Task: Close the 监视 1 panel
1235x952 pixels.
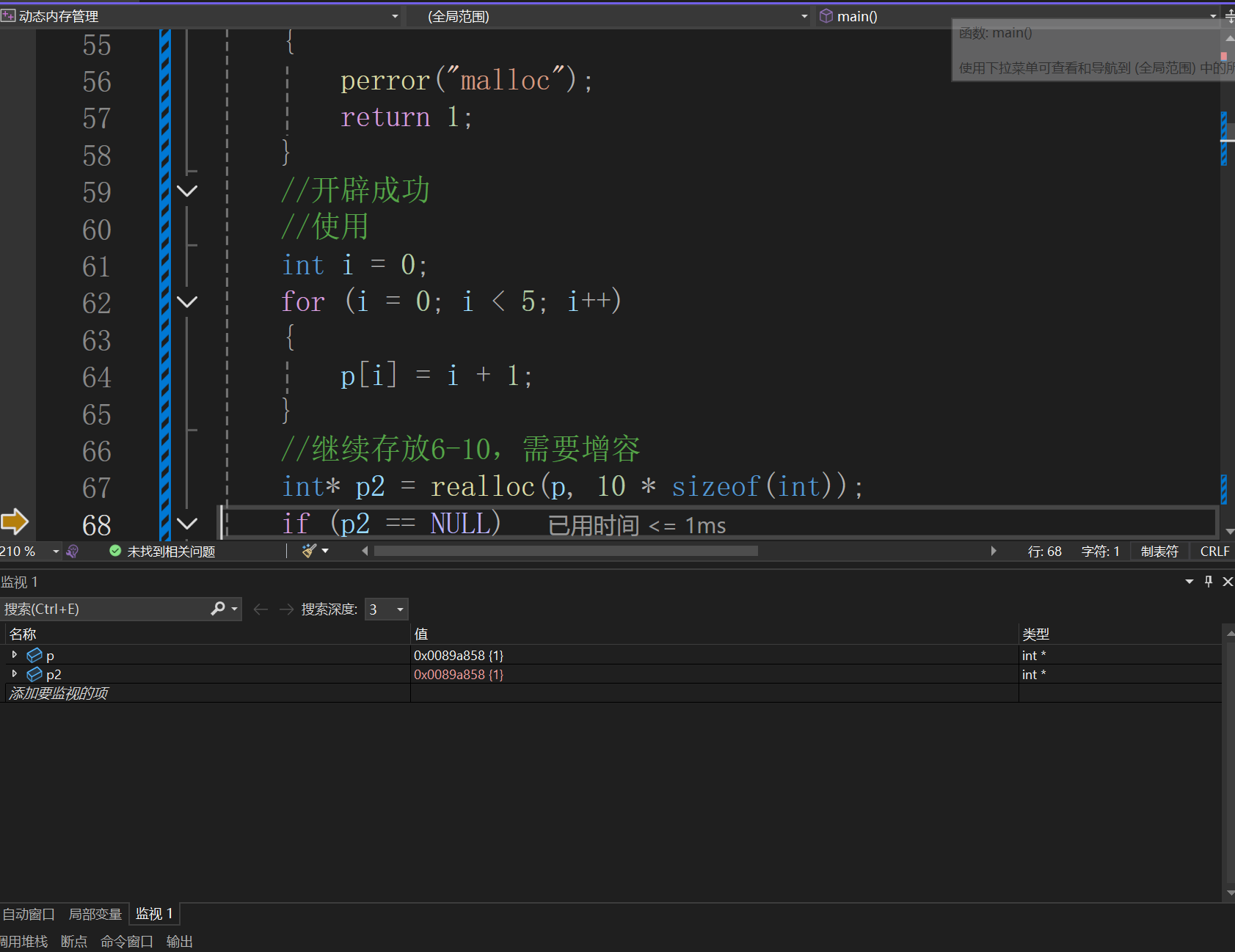Action: 1228,582
